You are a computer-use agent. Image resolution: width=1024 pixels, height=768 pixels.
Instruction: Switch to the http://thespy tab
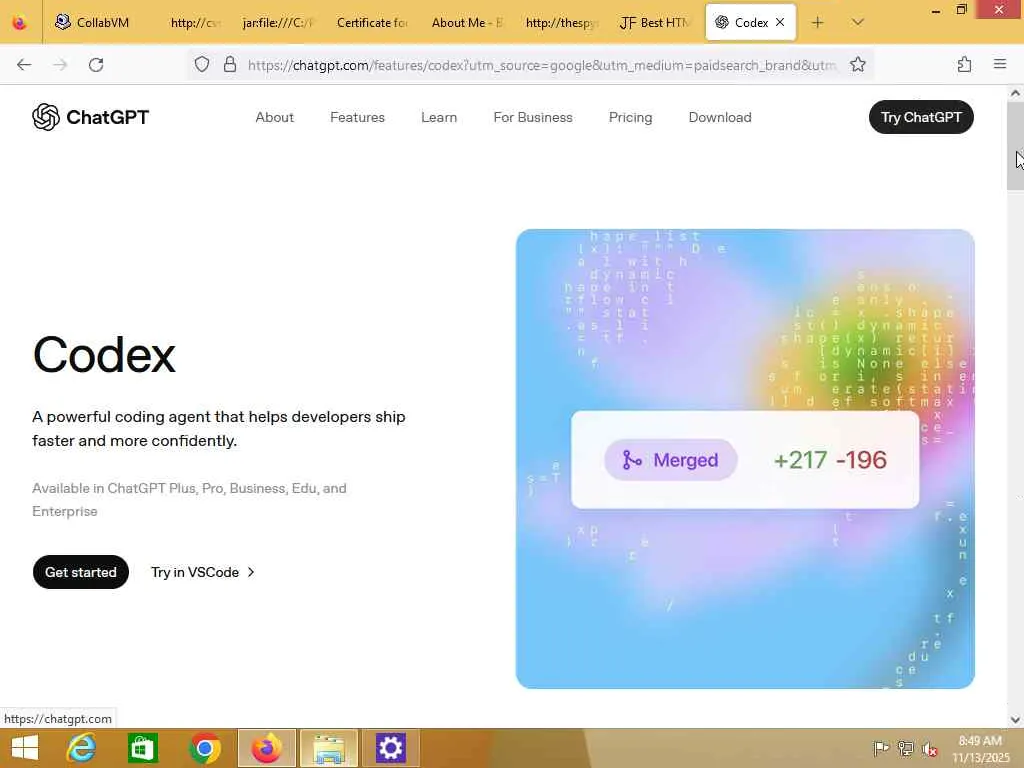click(x=560, y=23)
